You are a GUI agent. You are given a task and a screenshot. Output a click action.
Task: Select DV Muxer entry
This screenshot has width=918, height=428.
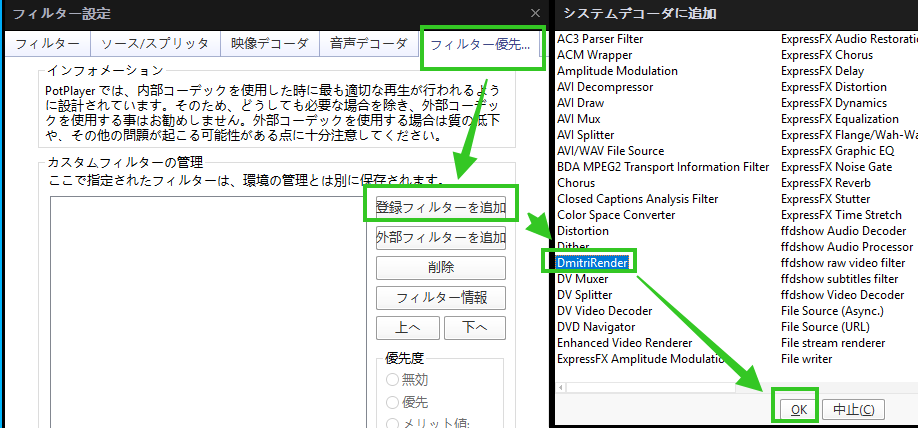click(583, 279)
